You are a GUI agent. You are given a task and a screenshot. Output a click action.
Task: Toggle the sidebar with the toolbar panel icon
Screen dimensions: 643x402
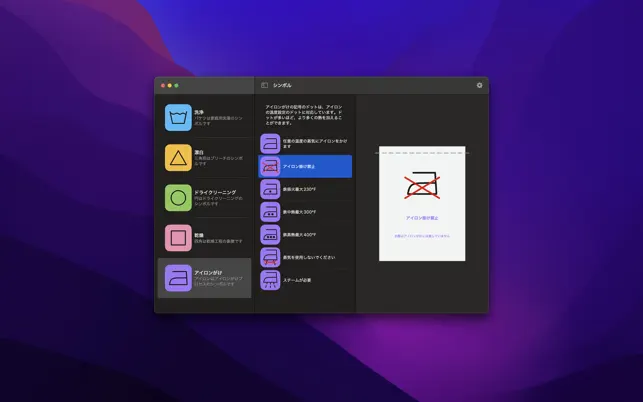tap(264, 85)
